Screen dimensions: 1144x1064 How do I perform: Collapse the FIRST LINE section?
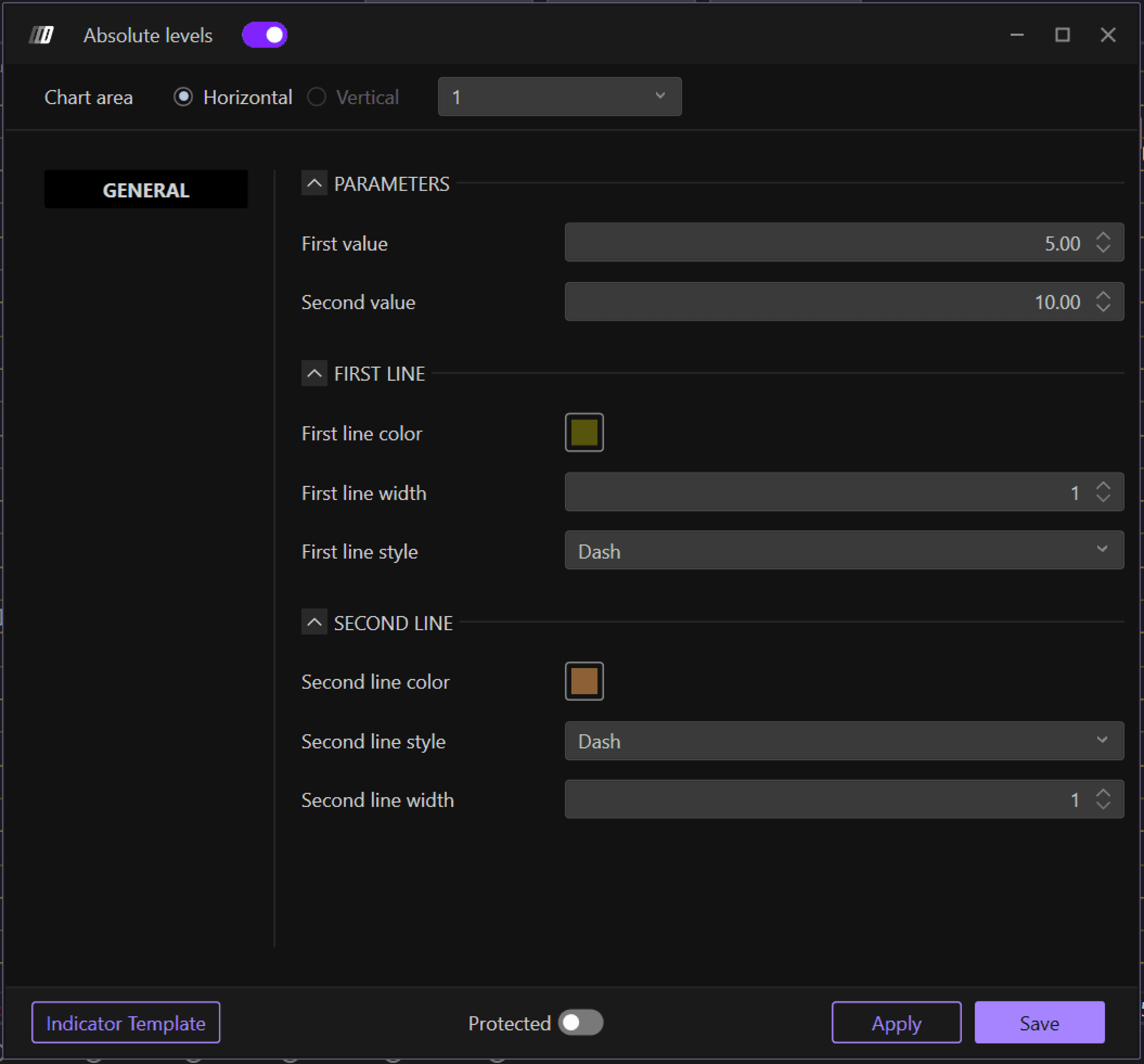pos(314,373)
